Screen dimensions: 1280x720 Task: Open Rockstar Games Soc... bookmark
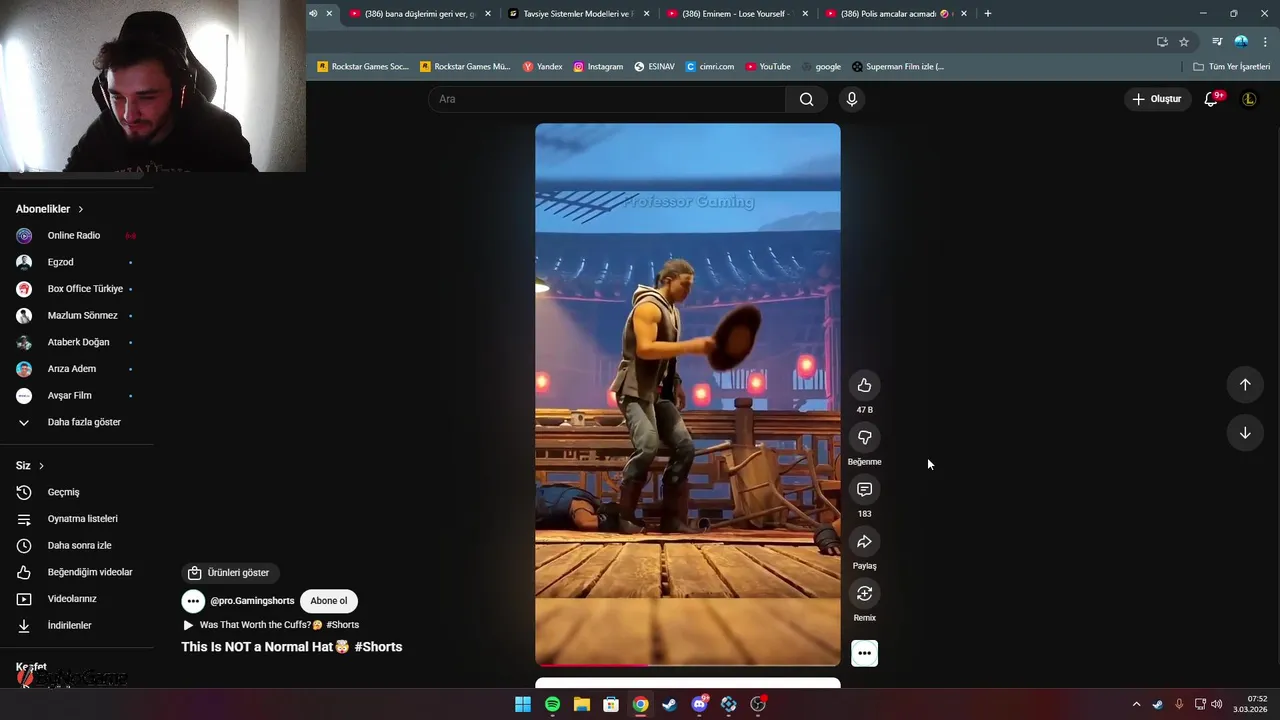tap(363, 67)
